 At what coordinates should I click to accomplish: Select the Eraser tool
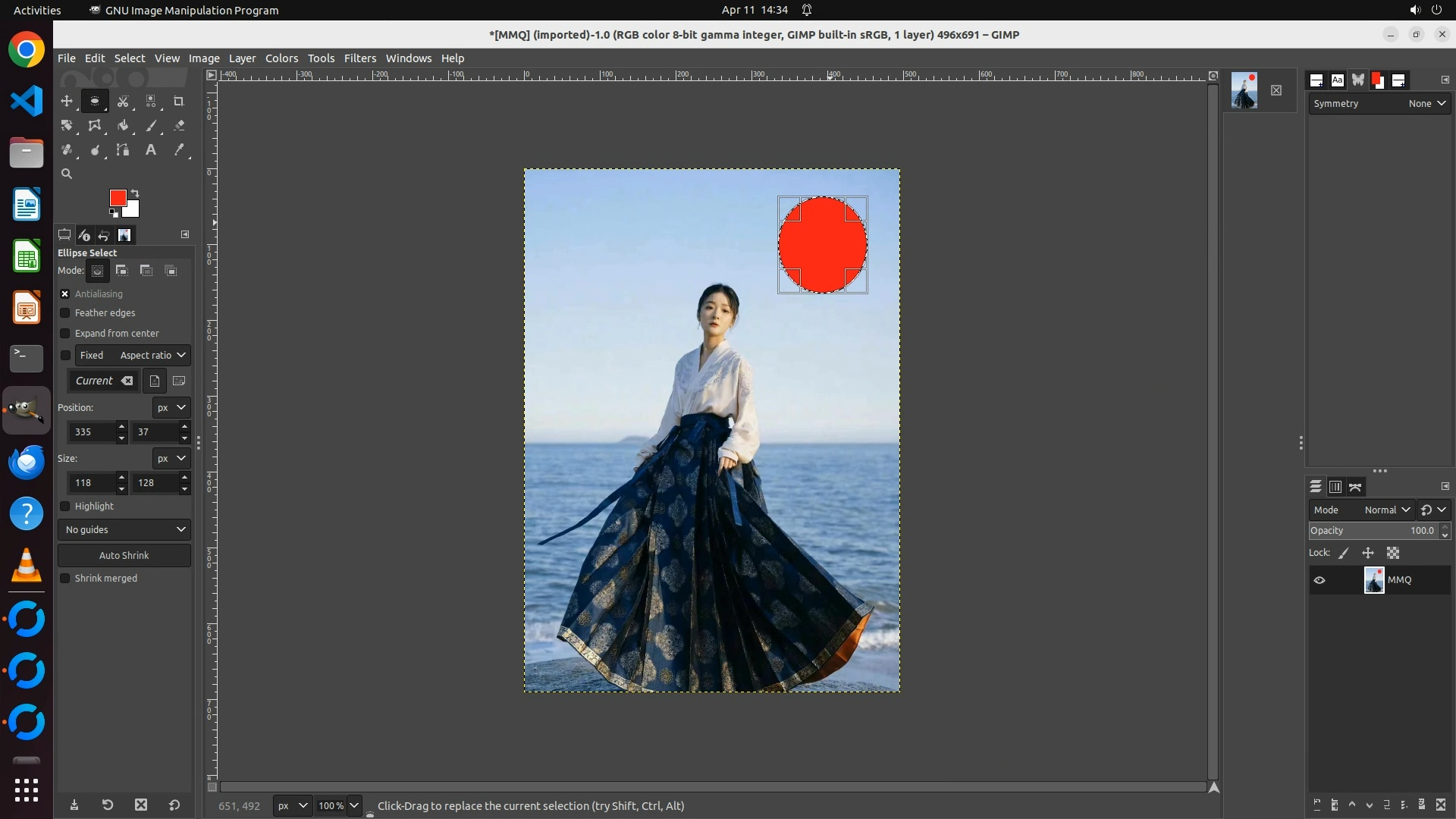click(x=179, y=126)
